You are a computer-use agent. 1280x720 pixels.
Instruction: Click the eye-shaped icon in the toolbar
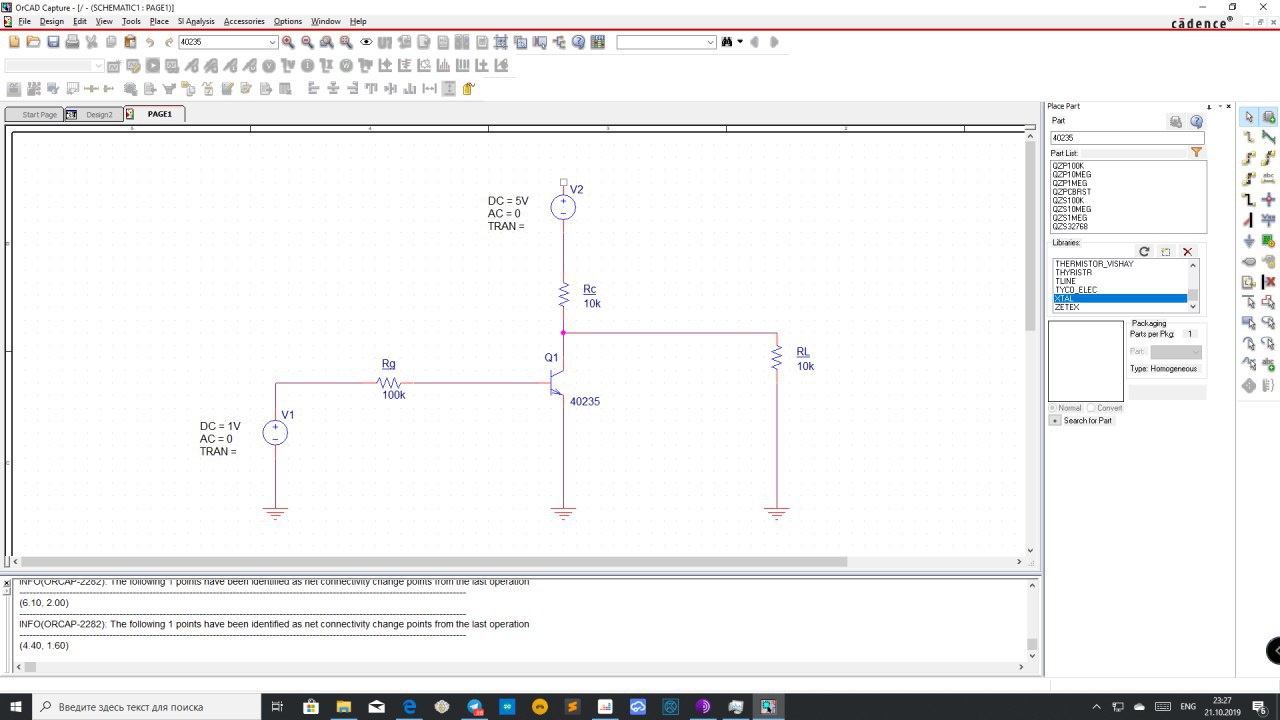coord(366,42)
